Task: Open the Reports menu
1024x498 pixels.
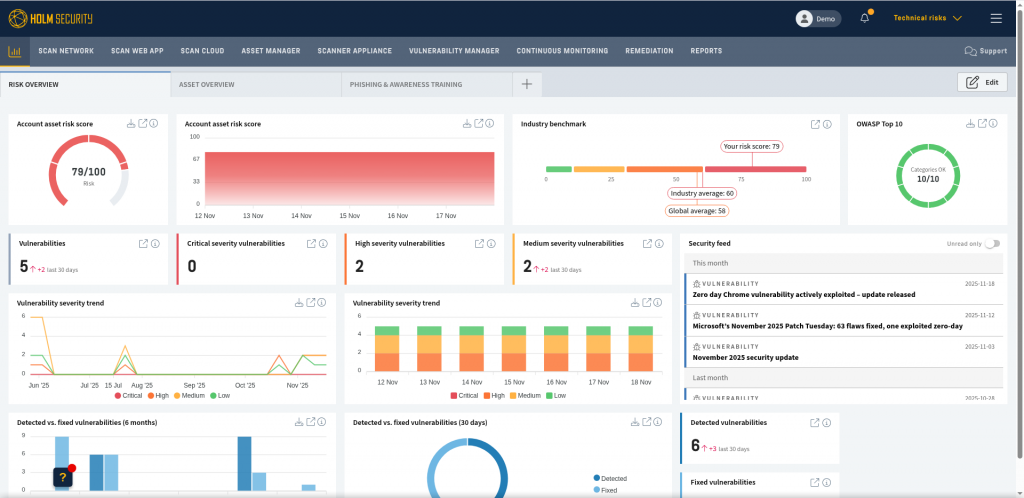Action: click(x=706, y=51)
